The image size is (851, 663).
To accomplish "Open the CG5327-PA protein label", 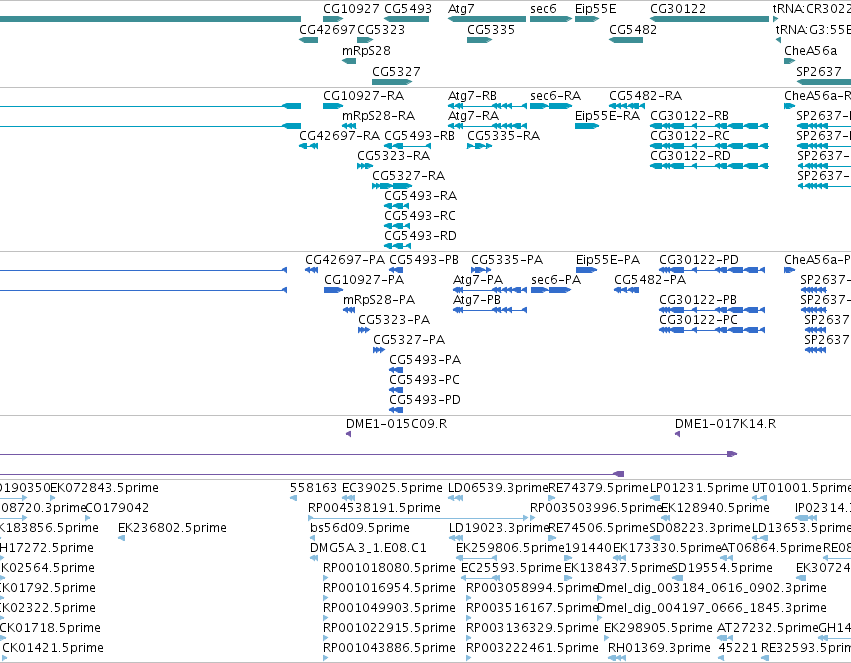I will coord(409,340).
